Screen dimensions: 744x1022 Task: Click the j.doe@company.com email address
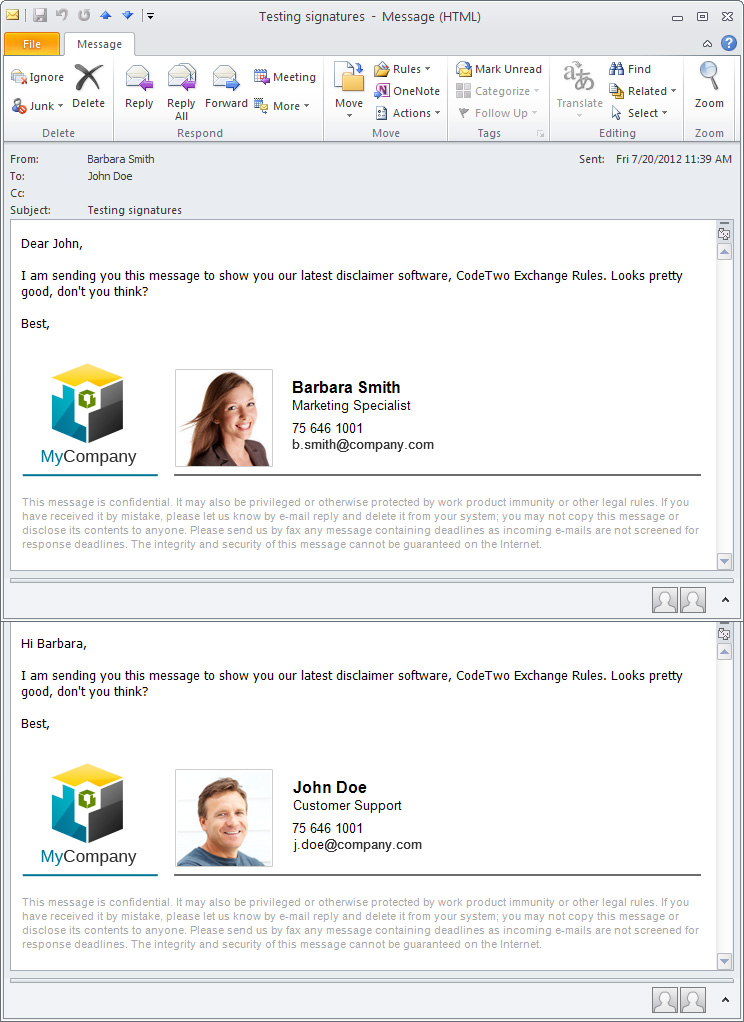tap(357, 845)
